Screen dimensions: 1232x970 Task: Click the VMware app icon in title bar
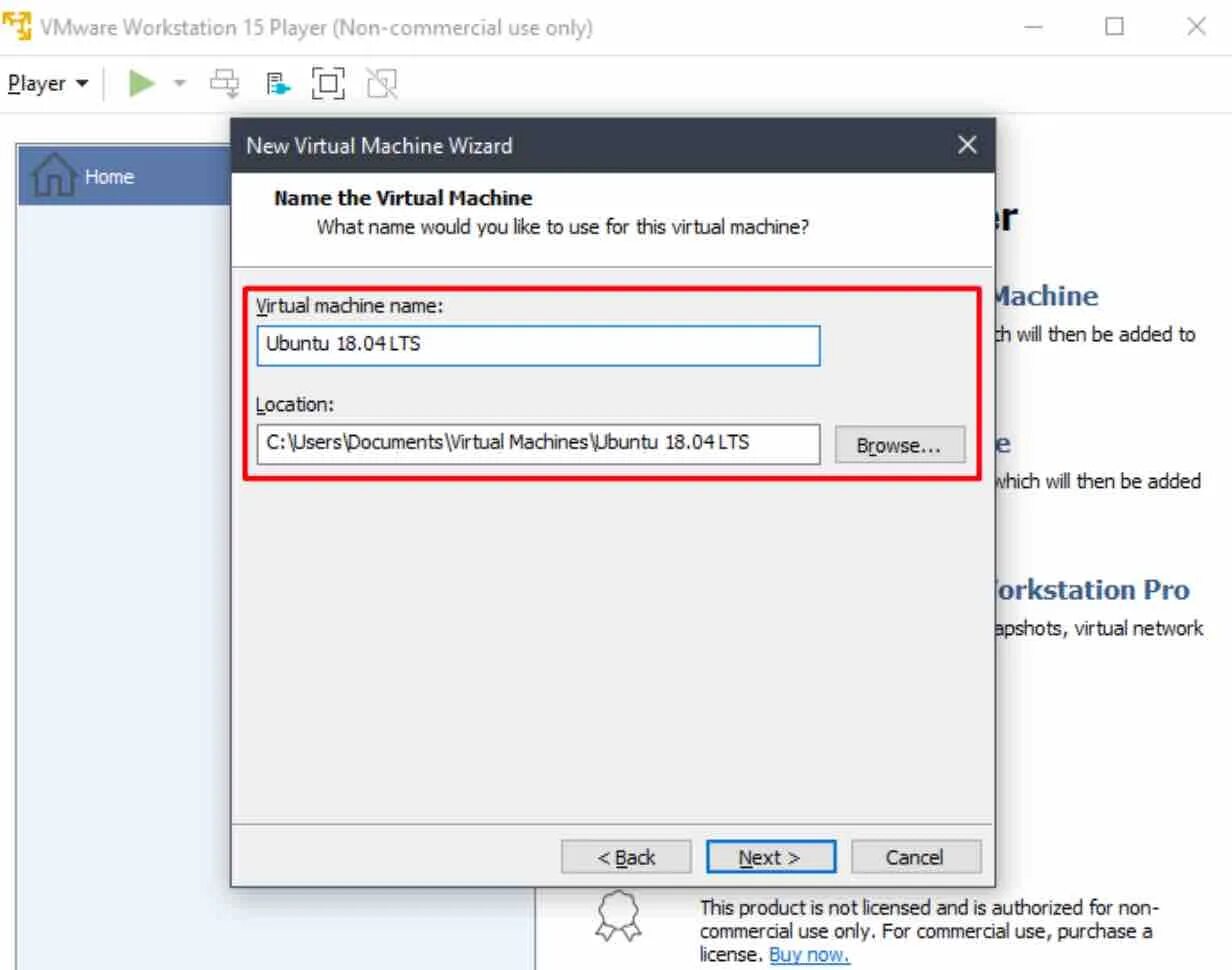coord(18,27)
